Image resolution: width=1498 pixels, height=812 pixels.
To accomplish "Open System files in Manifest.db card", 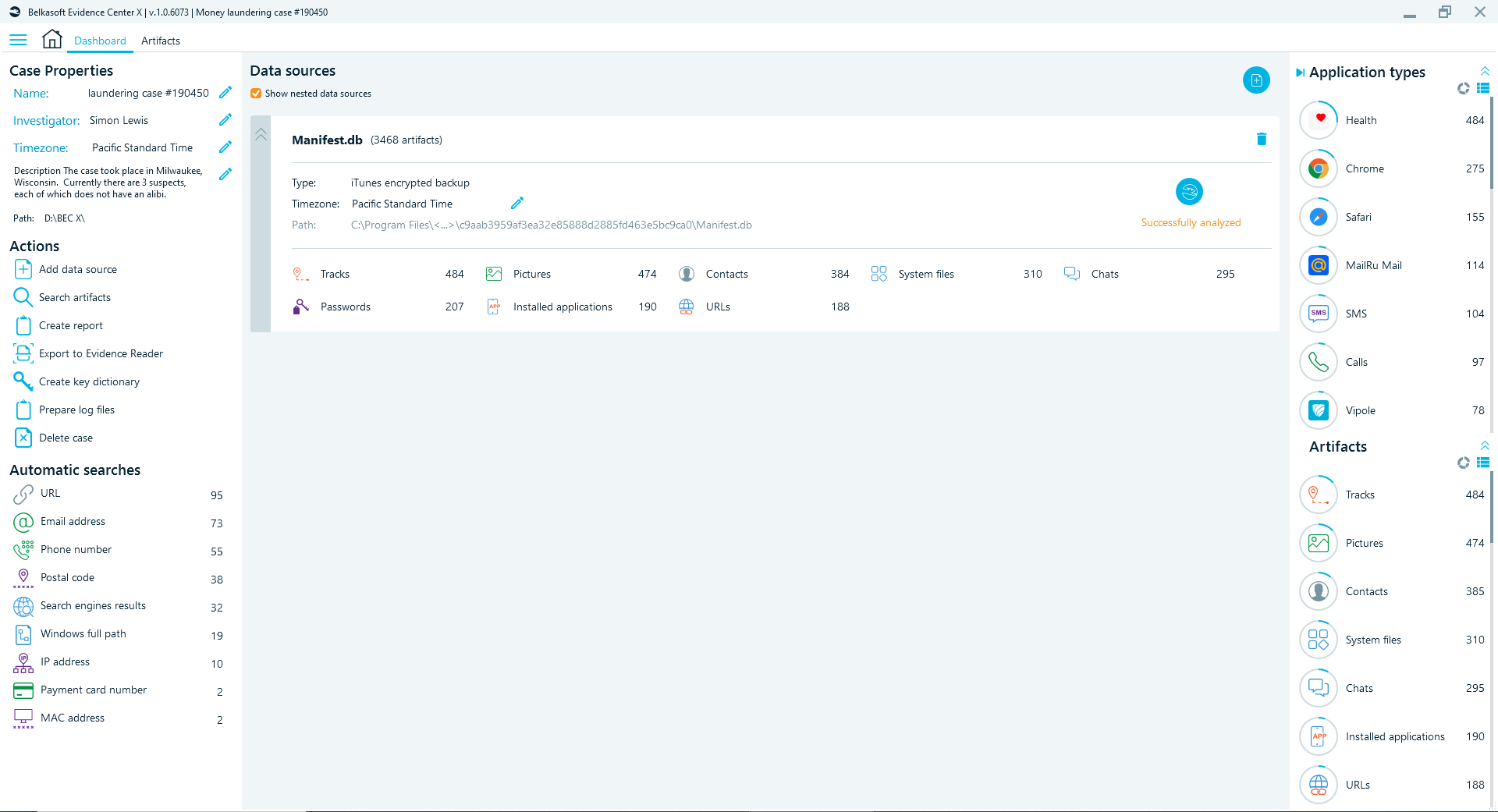I will [x=956, y=274].
